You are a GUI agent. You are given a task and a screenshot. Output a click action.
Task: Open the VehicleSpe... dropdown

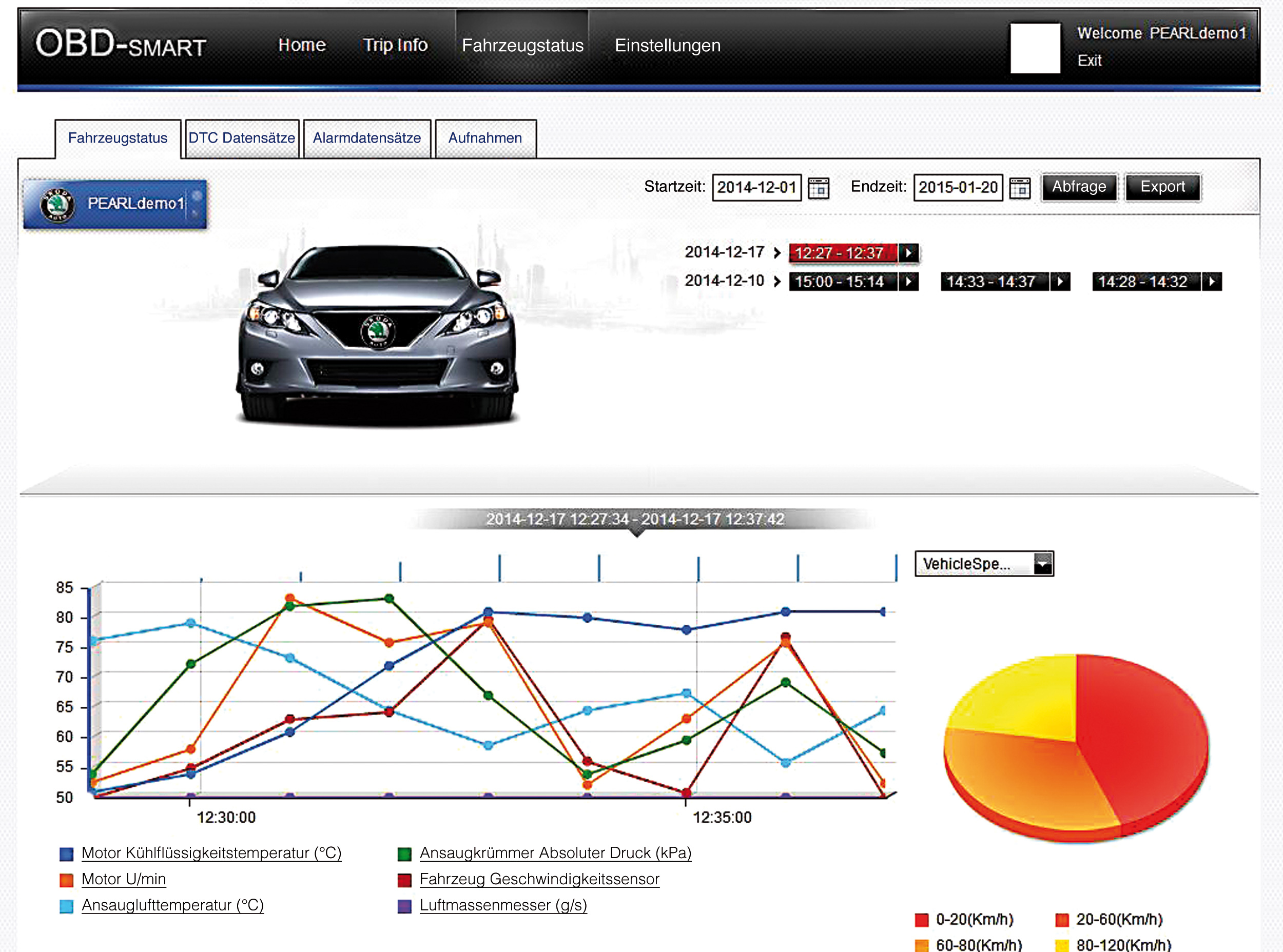coord(1042,564)
